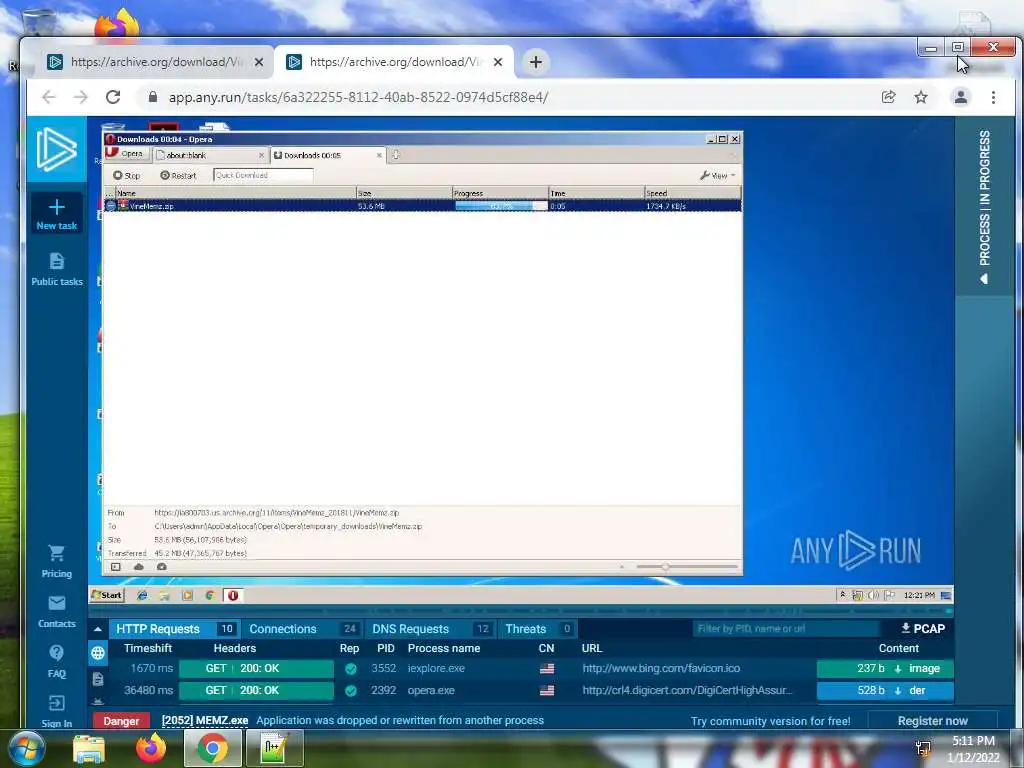Close the about:blank Opera tab

261,155
